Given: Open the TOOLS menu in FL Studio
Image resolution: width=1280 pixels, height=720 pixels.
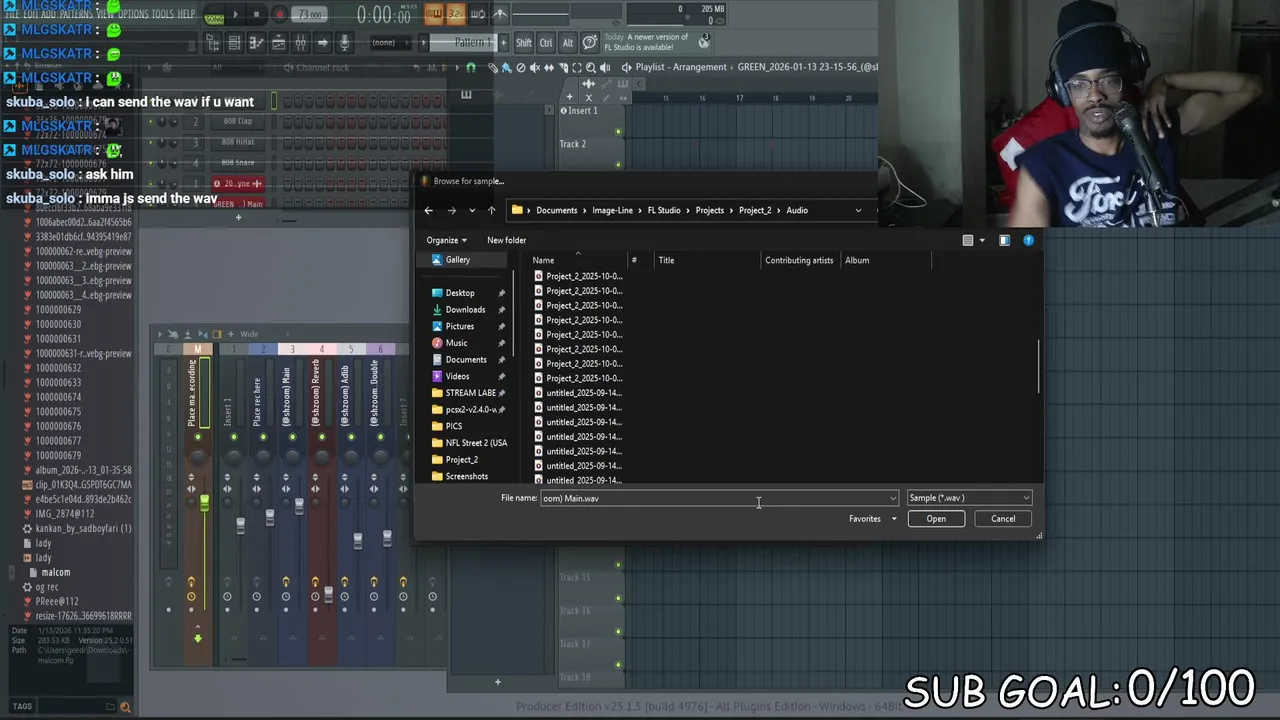Looking at the screenshot, I should (x=164, y=14).
